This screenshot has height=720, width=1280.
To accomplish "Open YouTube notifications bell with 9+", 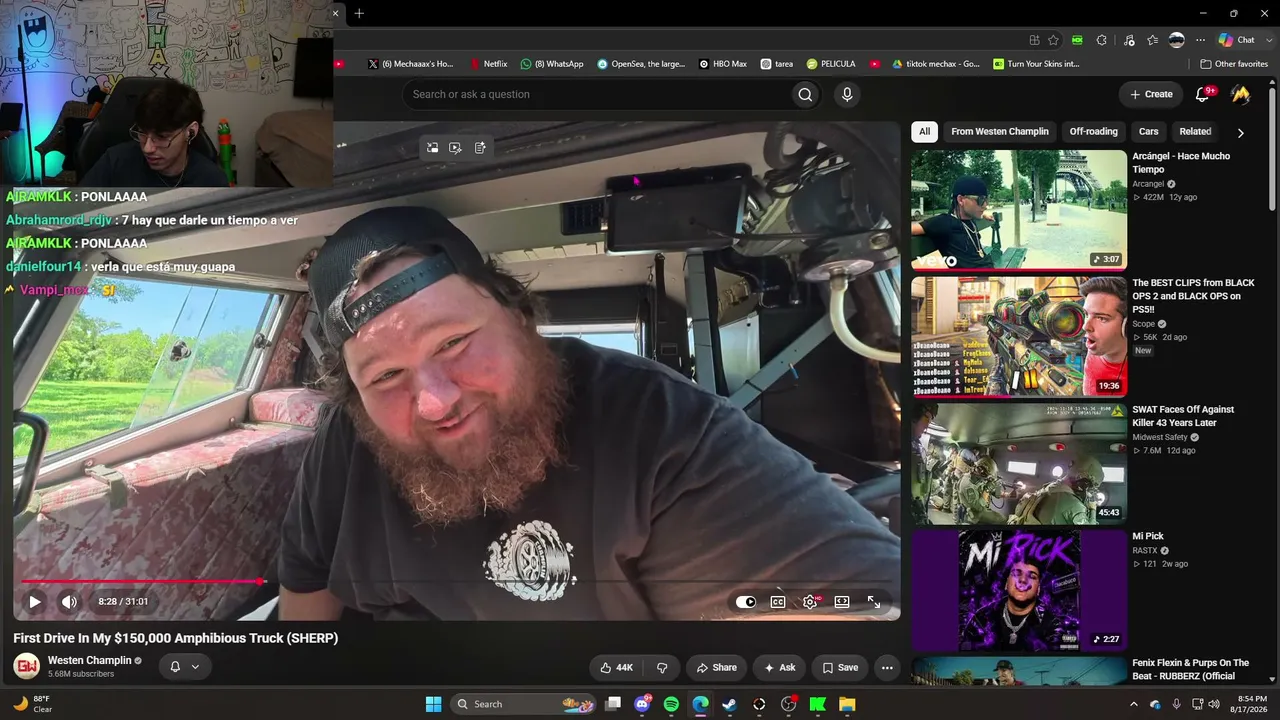I will [x=1204, y=94].
